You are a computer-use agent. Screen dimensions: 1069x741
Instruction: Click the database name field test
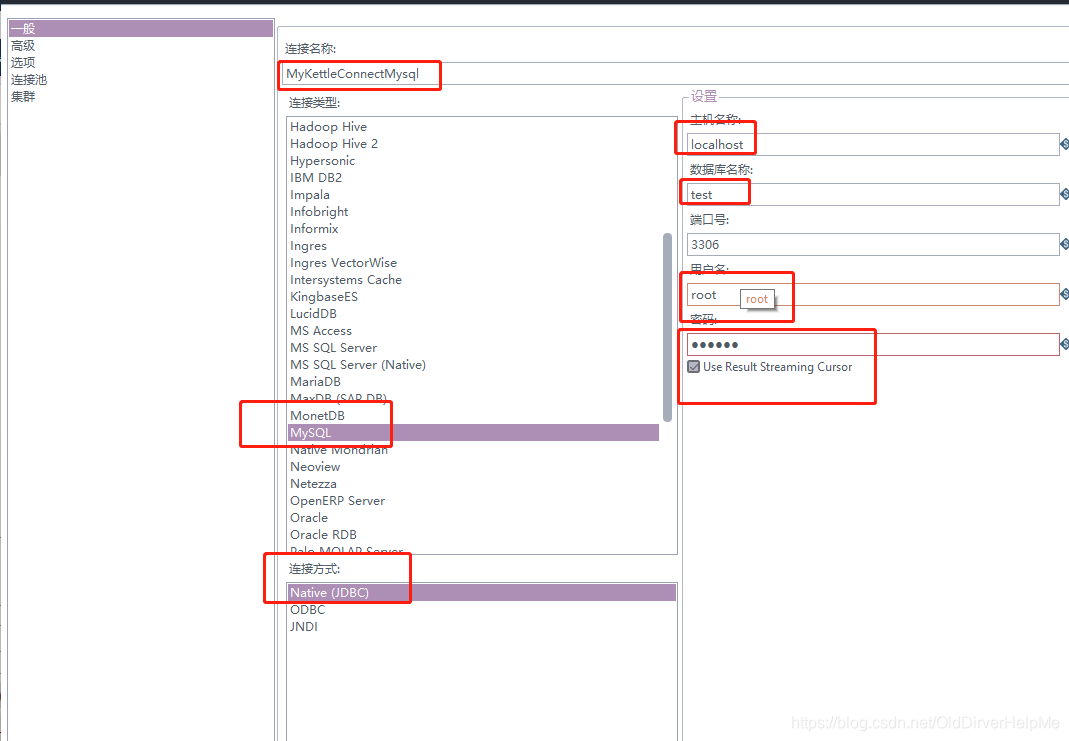(873, 194)
